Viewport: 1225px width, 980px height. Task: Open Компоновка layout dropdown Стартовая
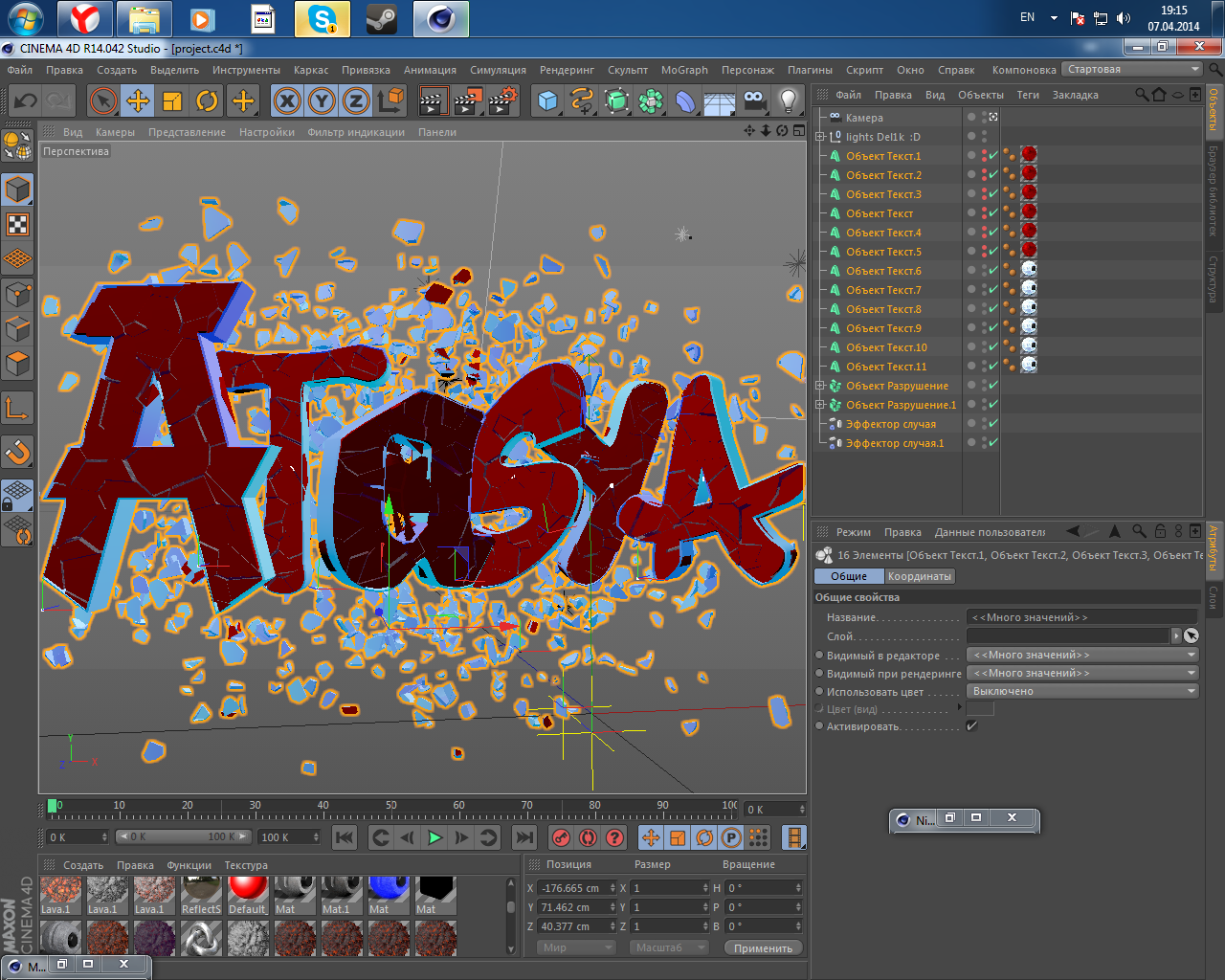(x=1133, y=69)
